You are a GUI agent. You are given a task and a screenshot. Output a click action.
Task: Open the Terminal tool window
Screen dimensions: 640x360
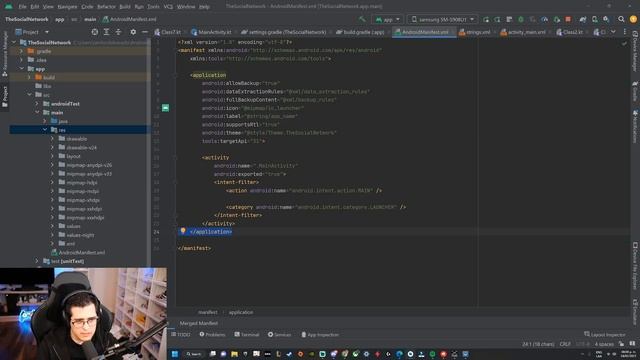point(247,335)
